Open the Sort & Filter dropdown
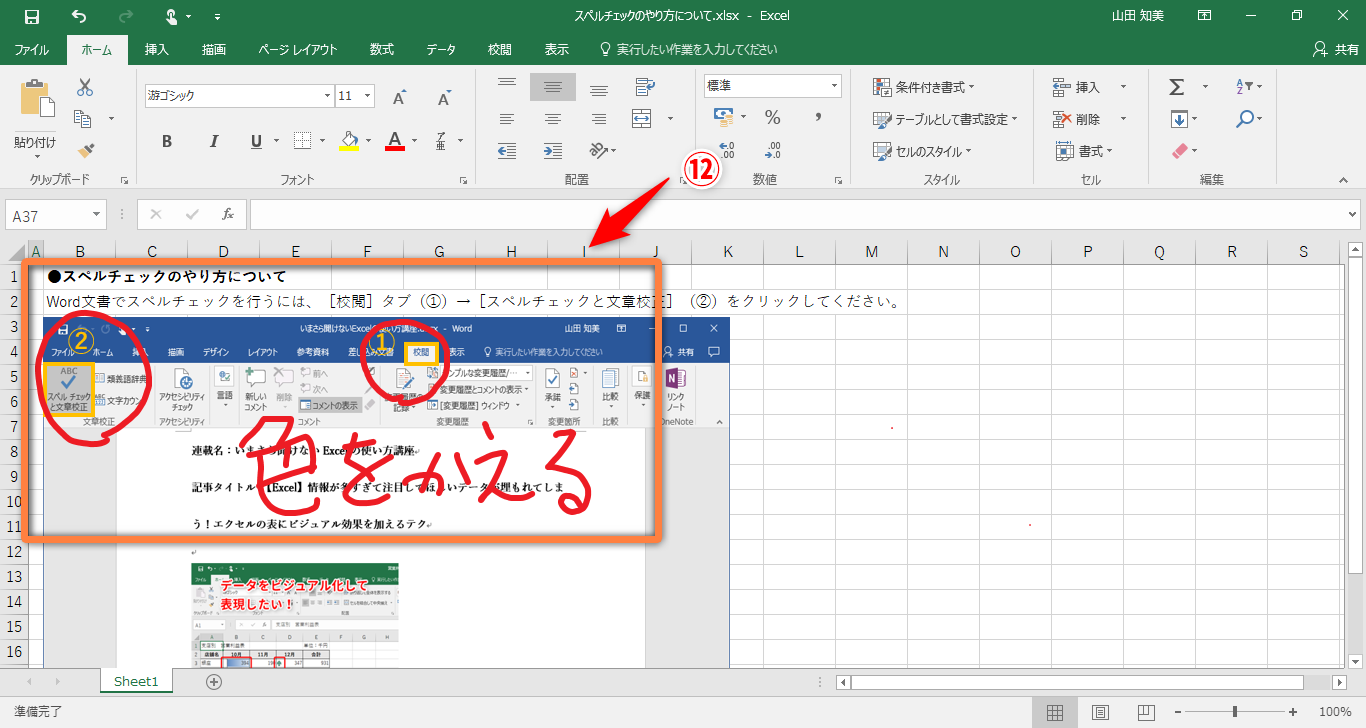This screenshot has height=728, width=1366. pyautogui.click(x=1250, y=87)
